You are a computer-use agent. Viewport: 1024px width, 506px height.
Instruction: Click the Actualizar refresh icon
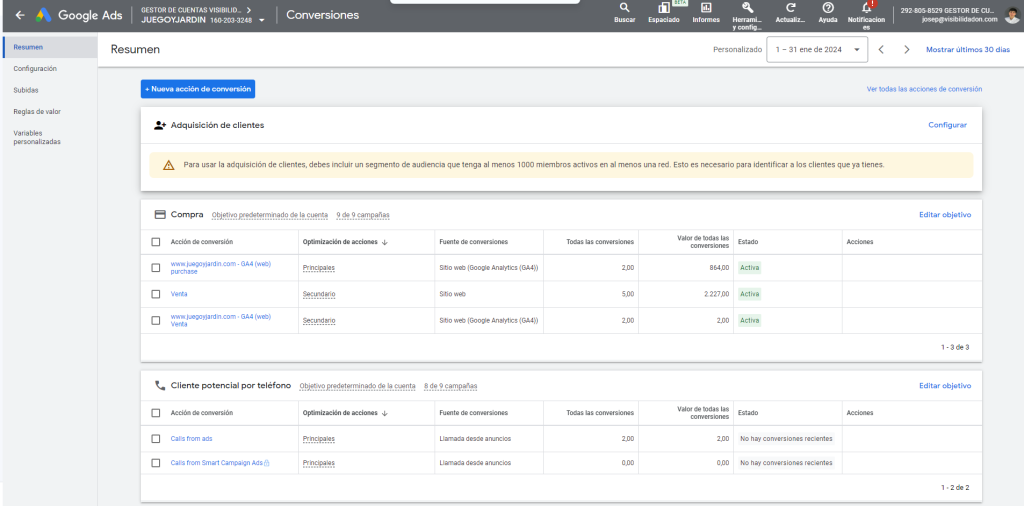tap(790, 11)
